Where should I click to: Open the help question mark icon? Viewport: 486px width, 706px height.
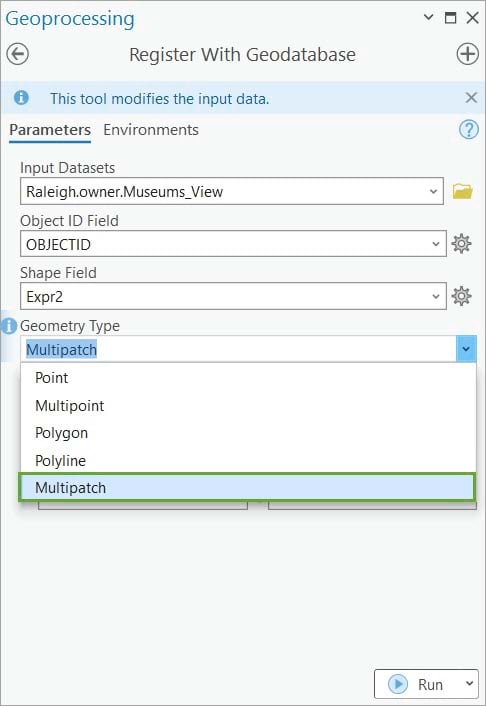coord(468,130)
